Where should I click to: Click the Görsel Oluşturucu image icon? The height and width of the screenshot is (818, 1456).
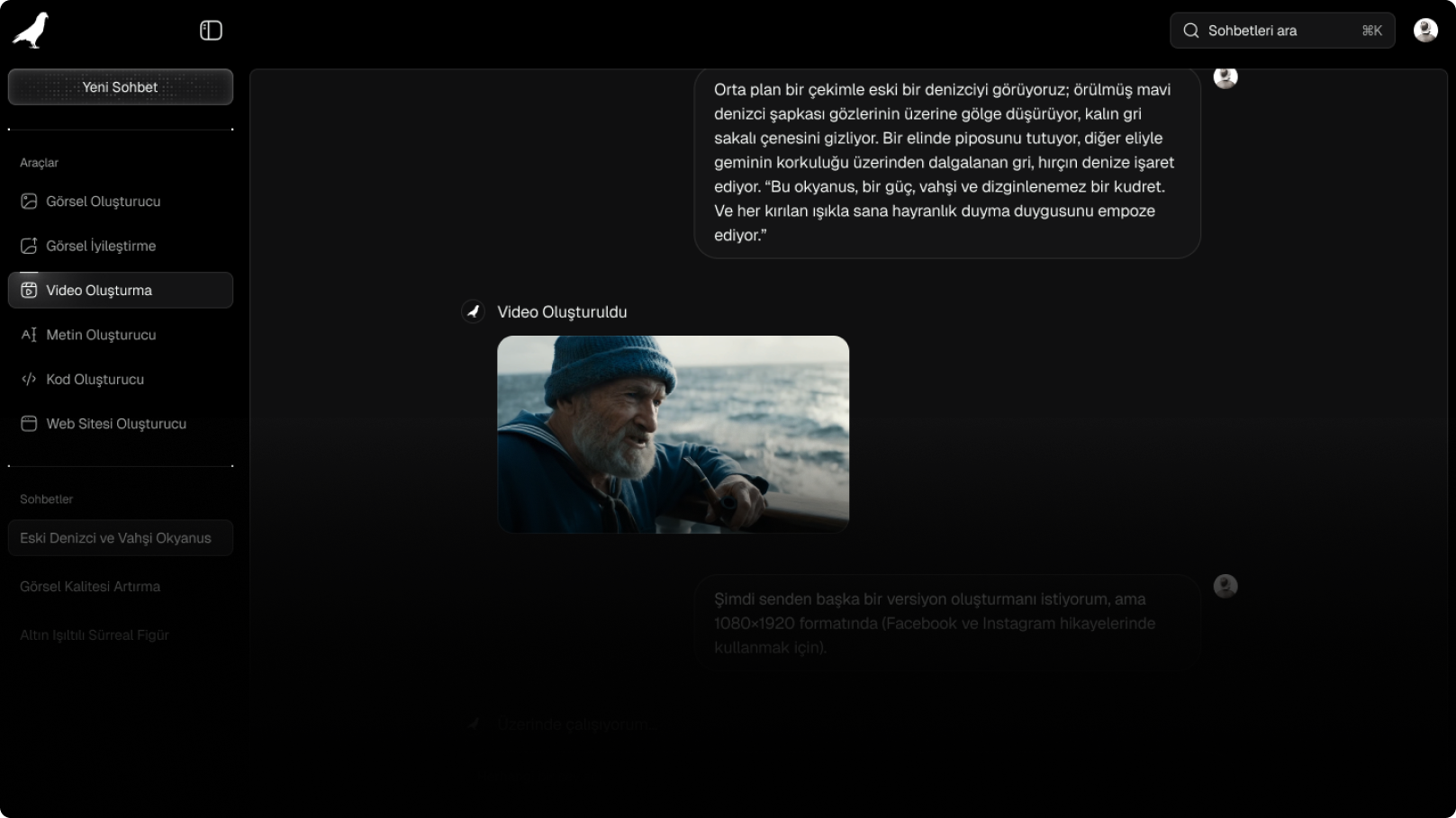pyautogui.click(x=29, y=202)
